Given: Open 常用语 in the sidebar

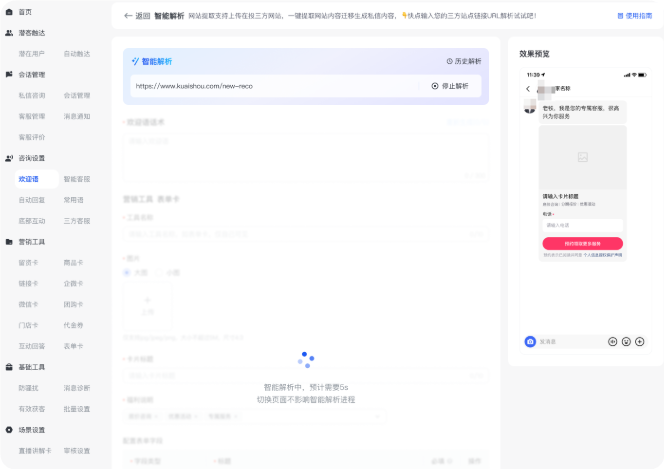Looking at the screenshot, I should (x=73, y=200).
